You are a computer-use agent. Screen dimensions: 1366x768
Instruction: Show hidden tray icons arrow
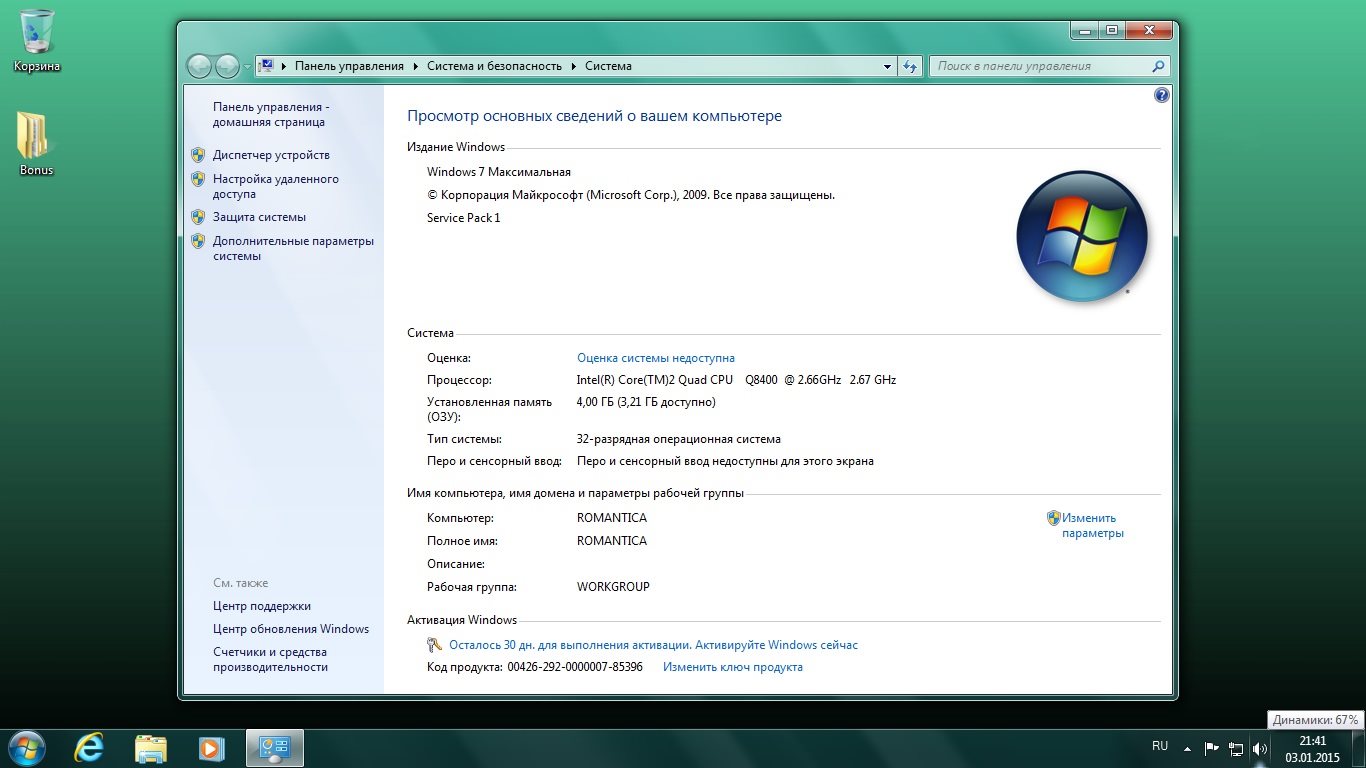1187,748
